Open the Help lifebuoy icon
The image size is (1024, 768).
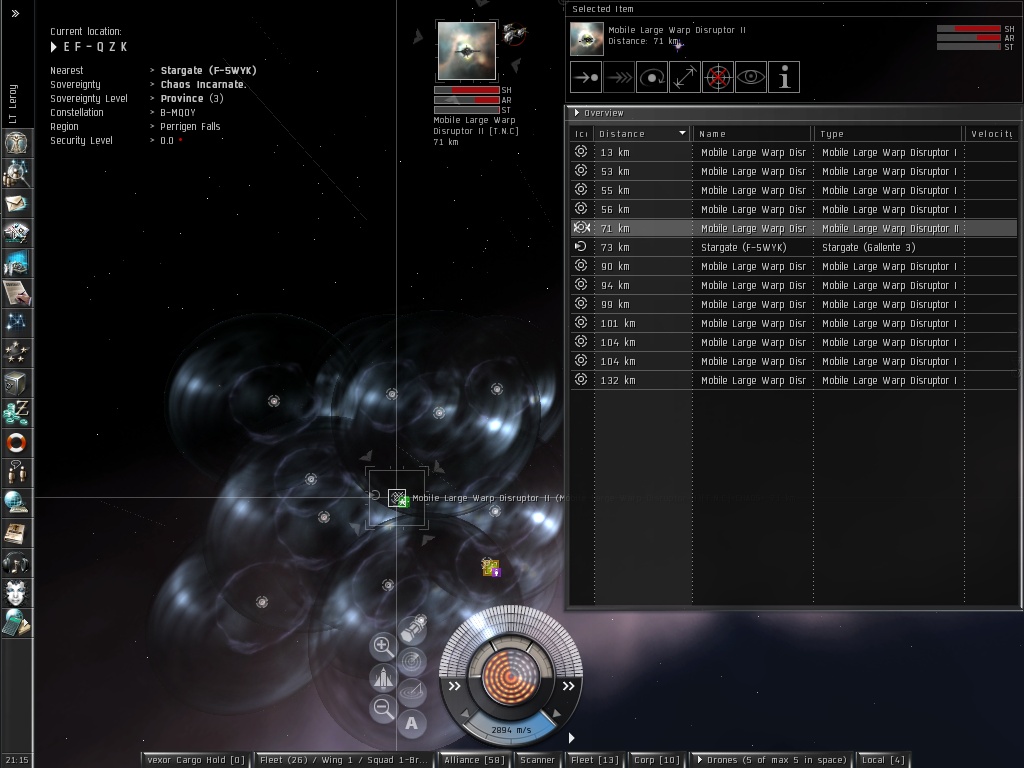coord(16,443)
